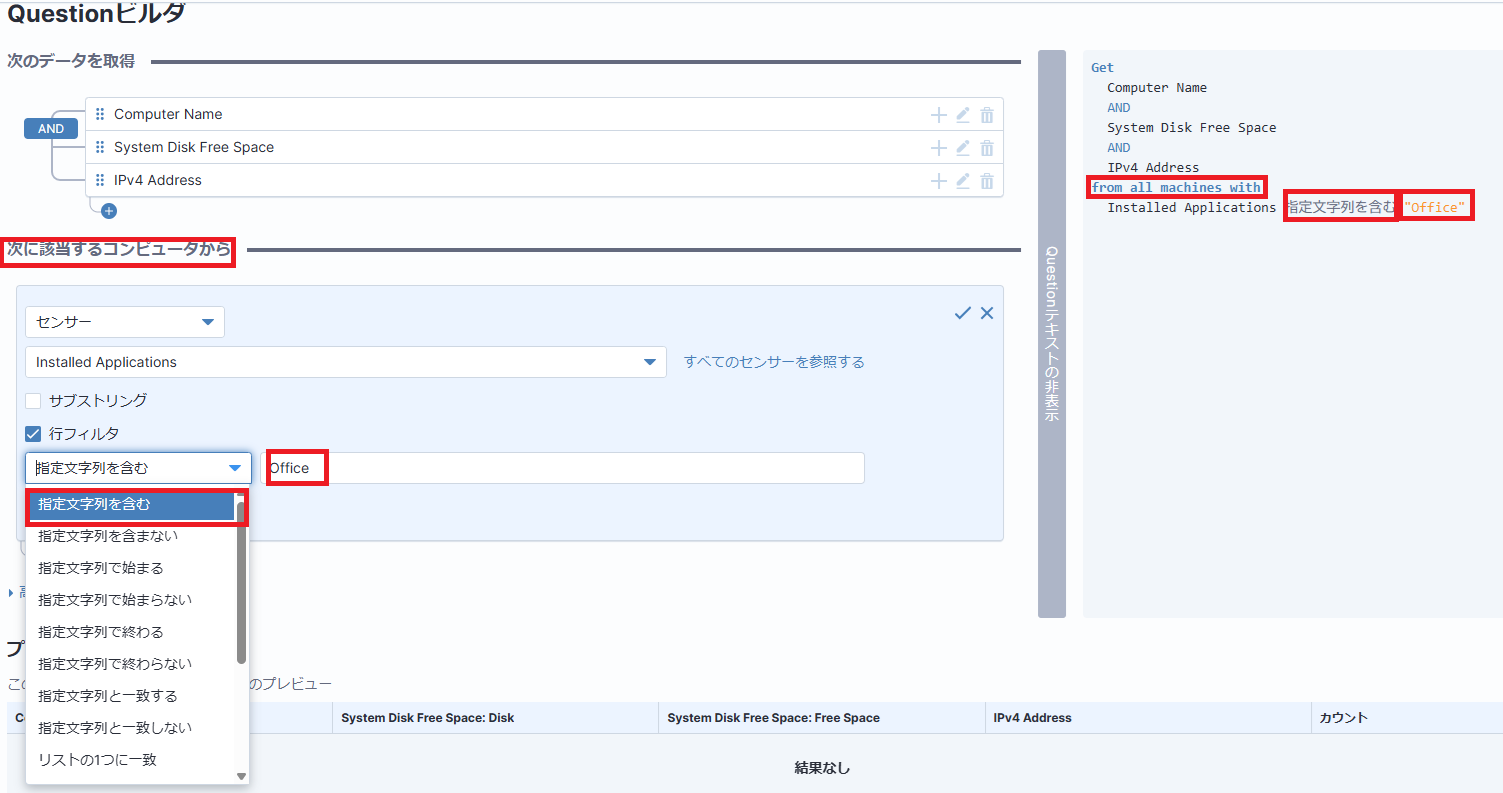Click 結果なし message in preview table
The image size is (1503, 793).
pyautogui.click(x=822, y=768)
